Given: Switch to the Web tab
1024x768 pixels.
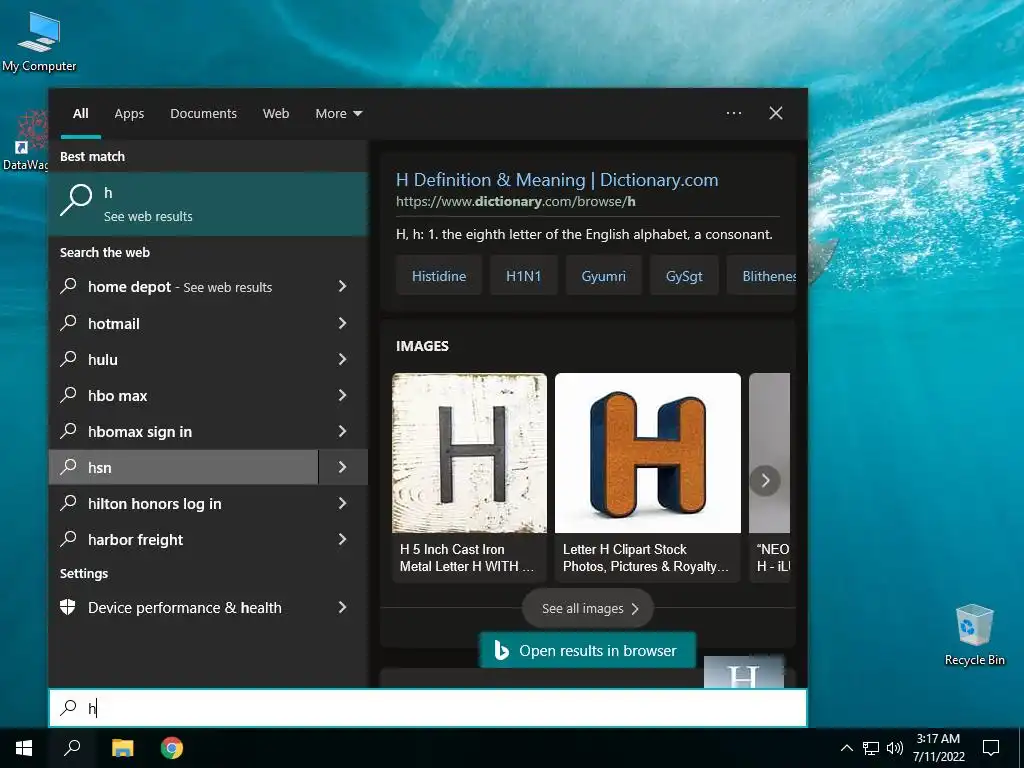Looking at the screenshot, I should pos(276,114).
